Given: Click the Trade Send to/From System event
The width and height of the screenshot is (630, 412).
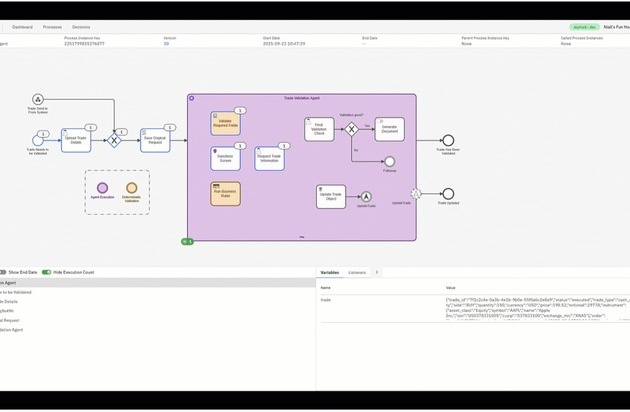Looking at the screenshot, I should click(38, 99).
